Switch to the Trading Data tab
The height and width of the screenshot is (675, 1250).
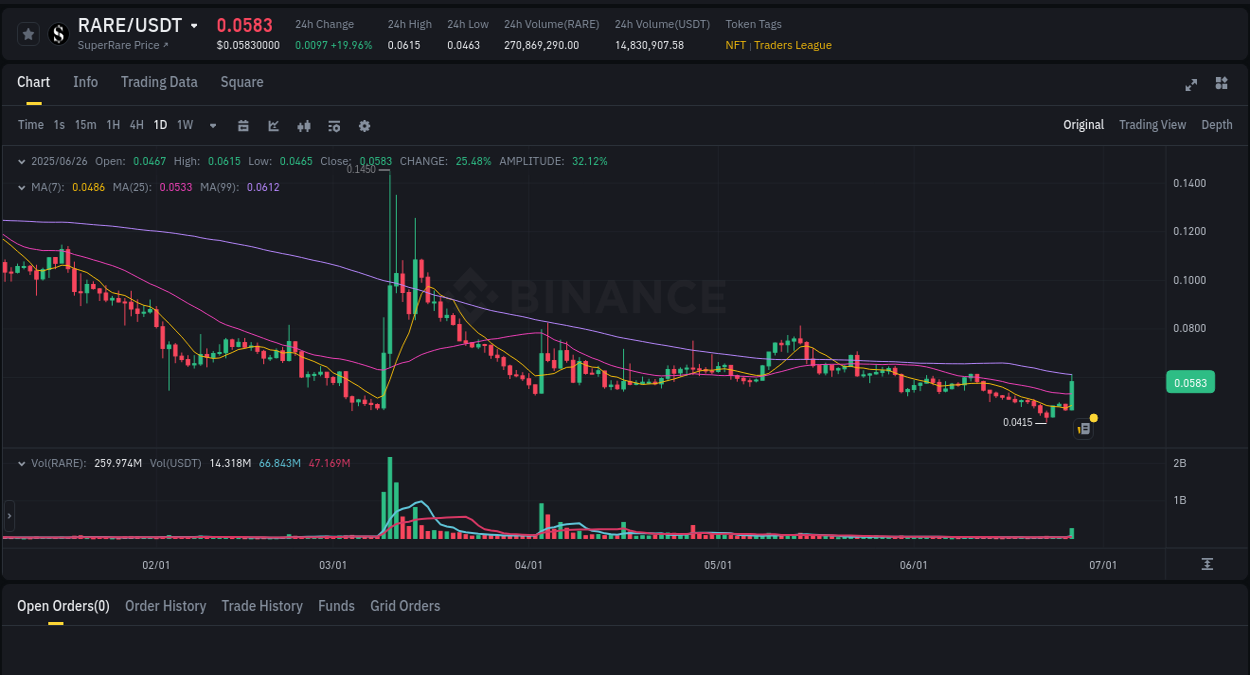159,82
